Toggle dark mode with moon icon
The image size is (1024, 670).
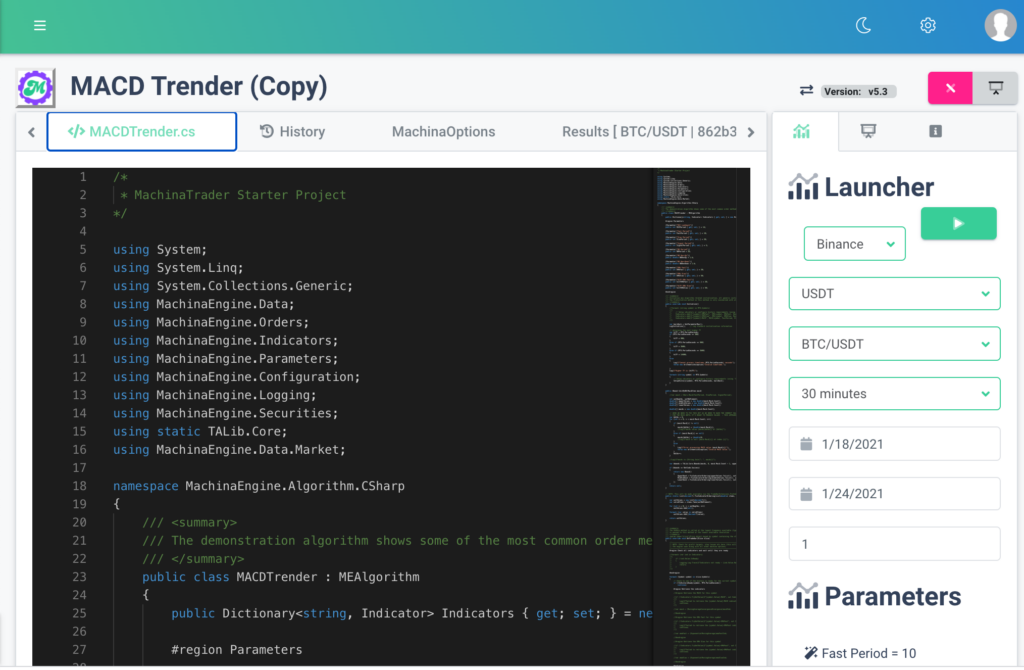(864, 25)
